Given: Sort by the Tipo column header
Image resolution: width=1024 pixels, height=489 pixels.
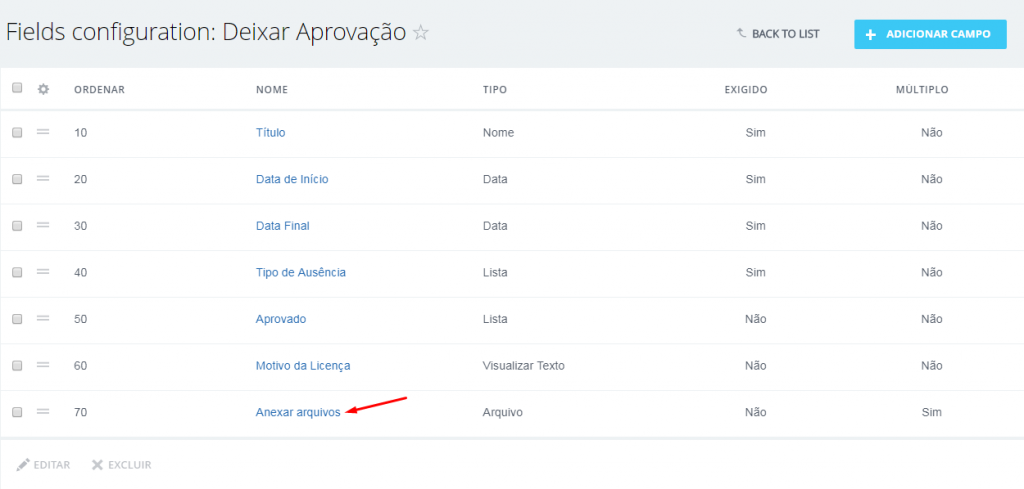Looking at the screenshot, I should (495, 89).
